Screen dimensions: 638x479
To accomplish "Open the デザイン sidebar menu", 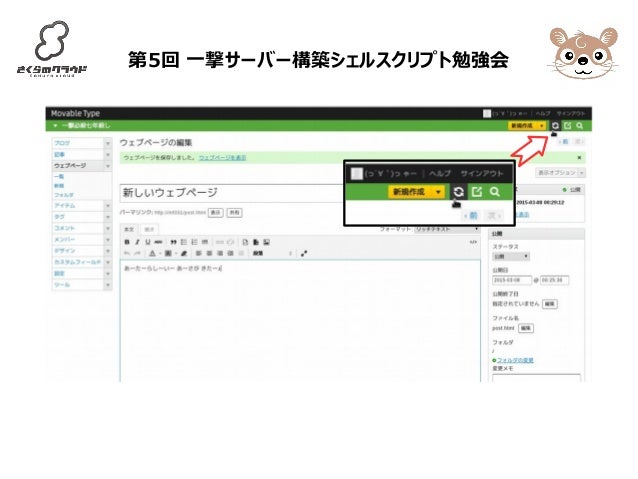I will [x=81, y=251].
